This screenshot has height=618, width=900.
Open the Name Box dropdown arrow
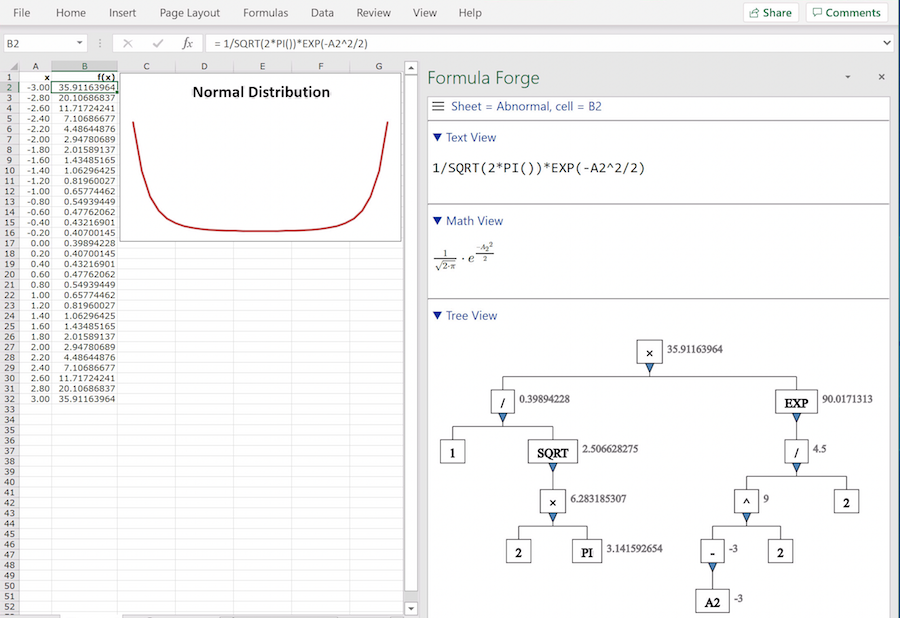[x=79, y=43]
